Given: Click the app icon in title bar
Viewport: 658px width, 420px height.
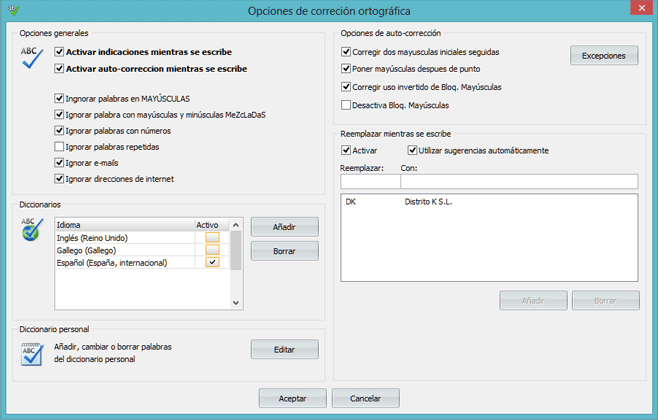Looking at the screenshot, I should tap(11, 10).
